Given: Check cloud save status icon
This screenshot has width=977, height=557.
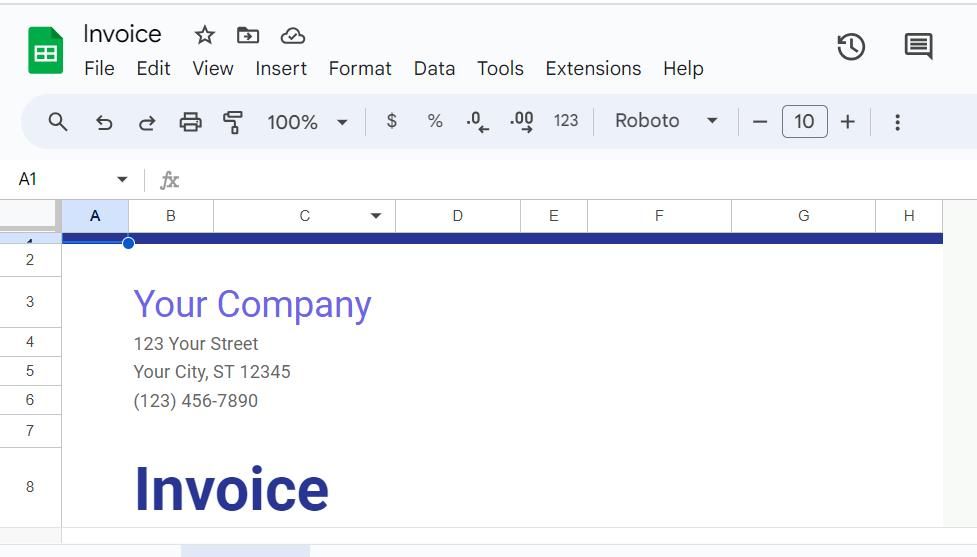Looking at the screenshot, I should point(292,36).
